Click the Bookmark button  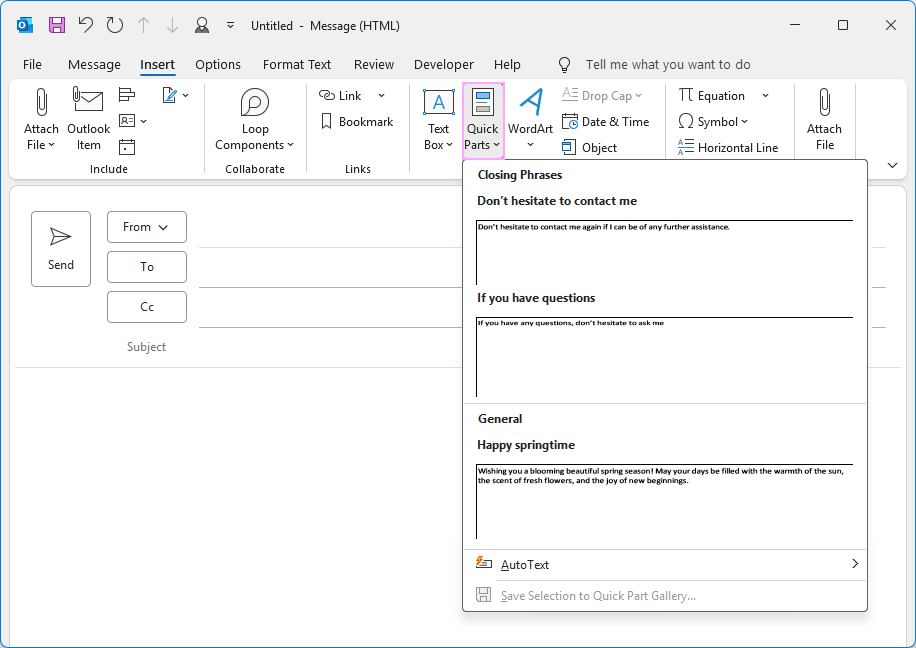pyautogui.click(x=357, y=122)
